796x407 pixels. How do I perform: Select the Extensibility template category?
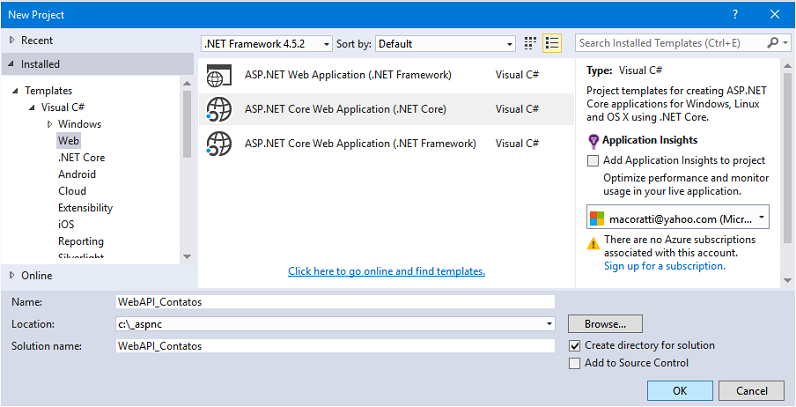pos(85,208)
